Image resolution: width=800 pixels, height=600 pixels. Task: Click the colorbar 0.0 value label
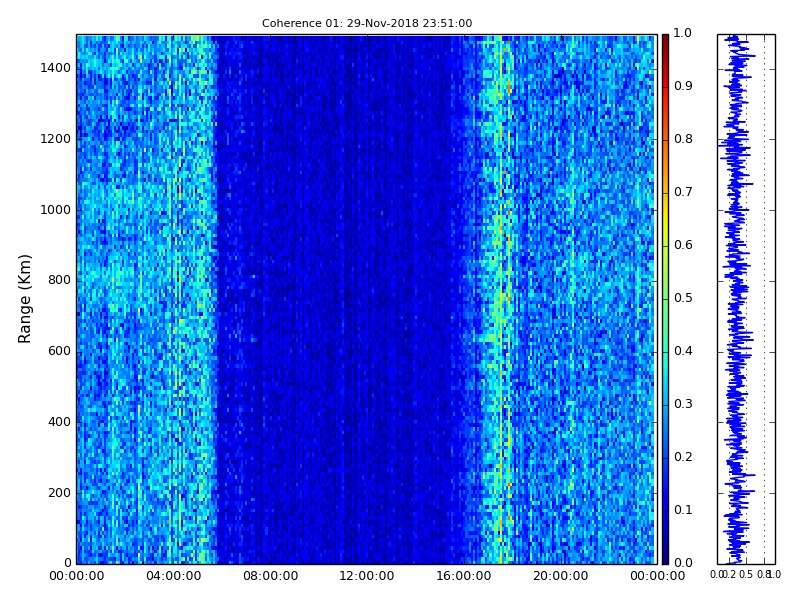(x=683, y=563)
